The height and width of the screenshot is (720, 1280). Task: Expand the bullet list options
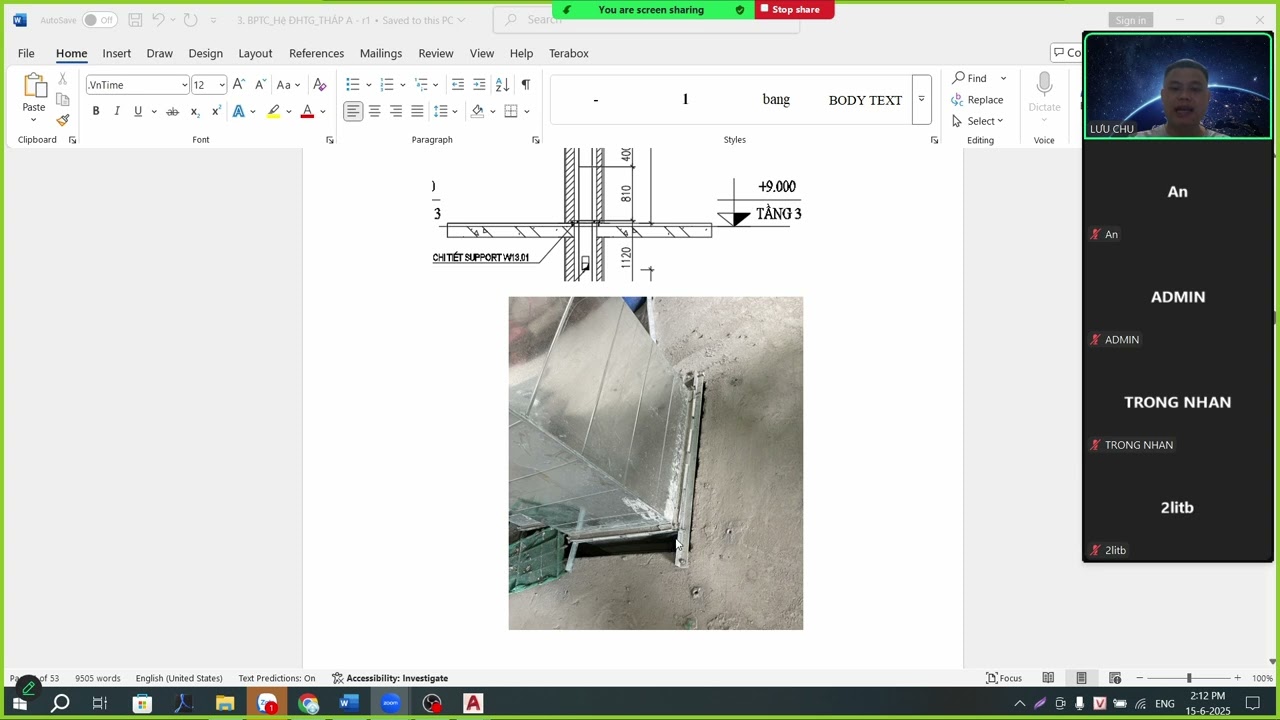369,85
